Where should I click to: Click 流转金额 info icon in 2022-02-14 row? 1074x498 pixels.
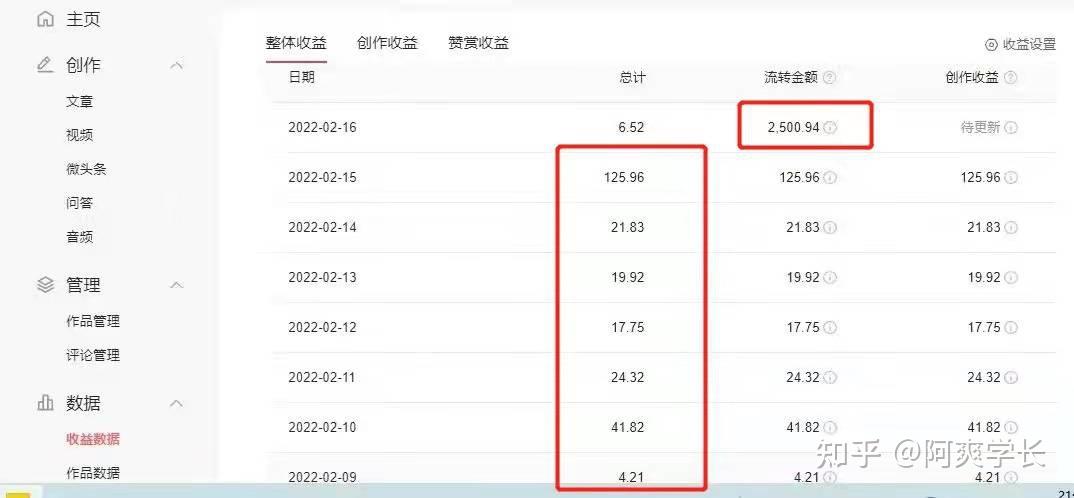click(x=829, y=227)
